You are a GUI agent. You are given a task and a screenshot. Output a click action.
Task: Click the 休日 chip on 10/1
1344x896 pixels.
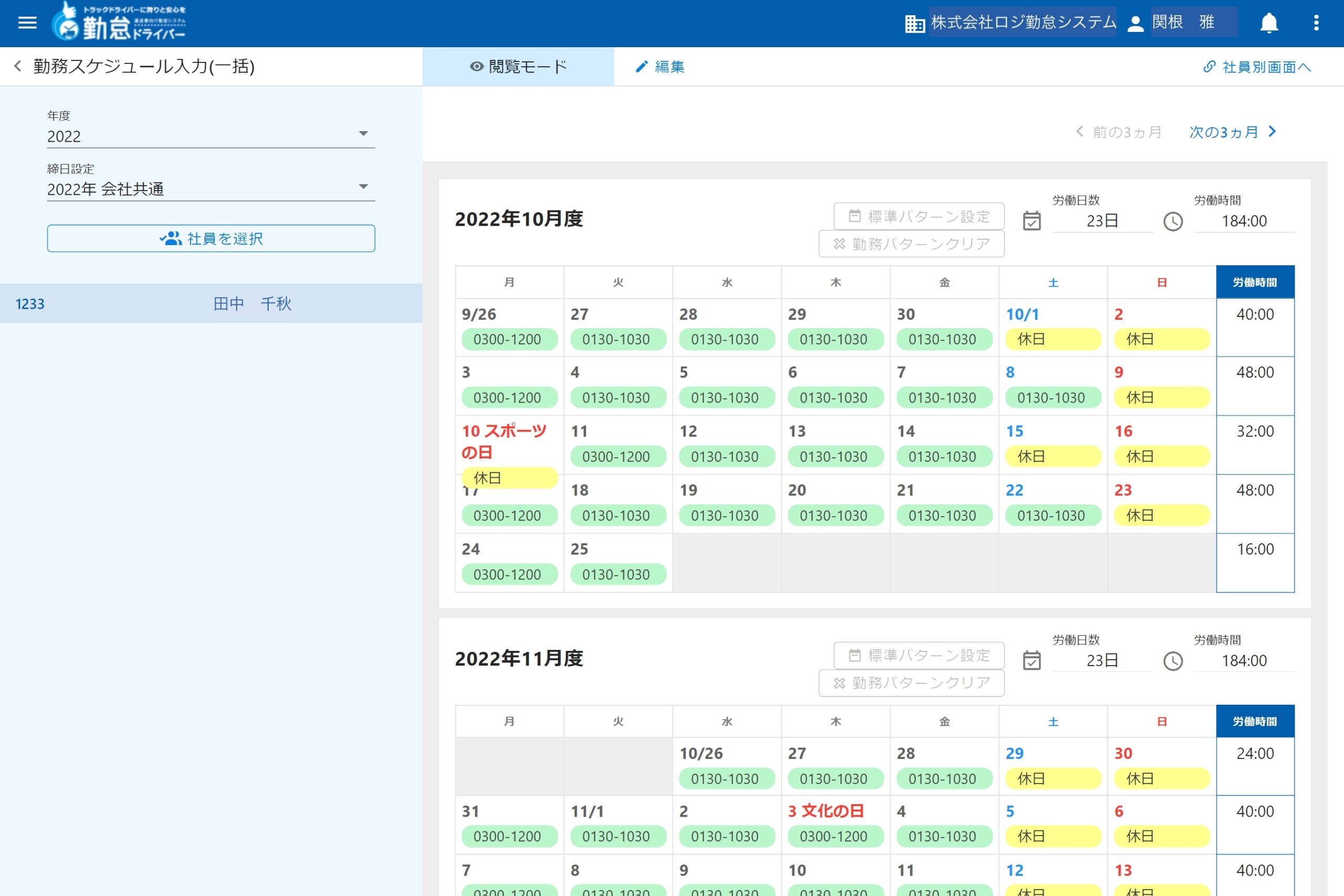click(x=1053, y=339)
